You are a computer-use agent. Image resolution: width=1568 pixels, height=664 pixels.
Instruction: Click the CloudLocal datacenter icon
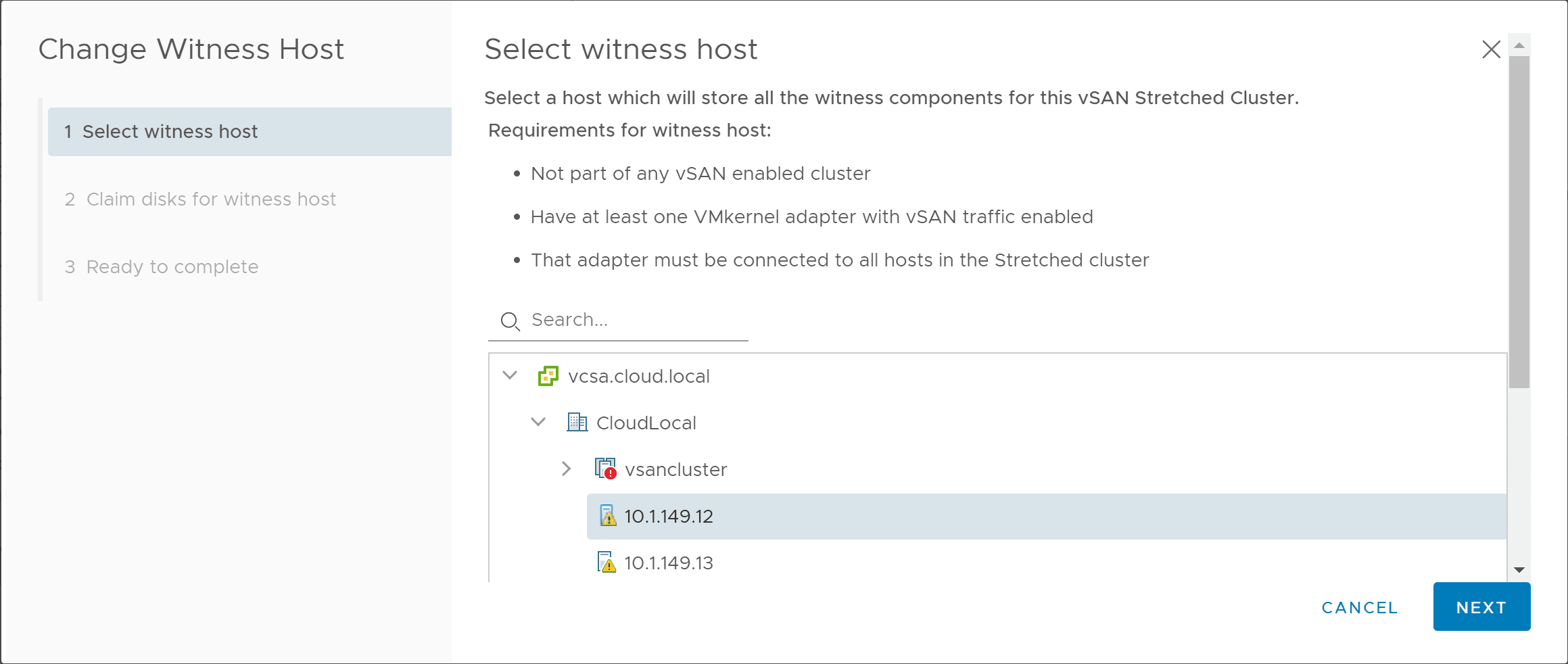pyautogui.click(x=577, y=423)
